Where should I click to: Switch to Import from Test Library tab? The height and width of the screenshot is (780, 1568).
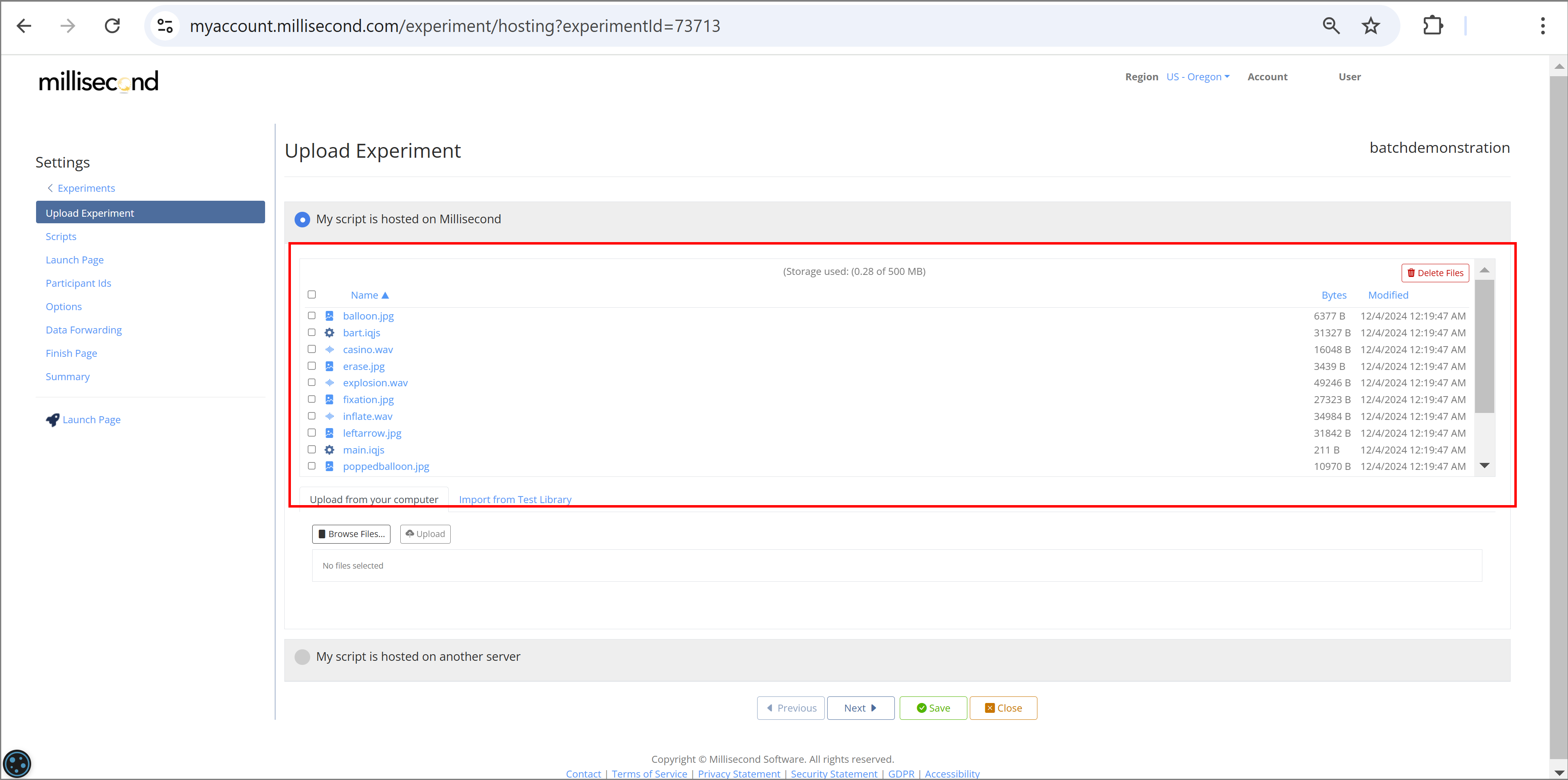coord(515,499)
